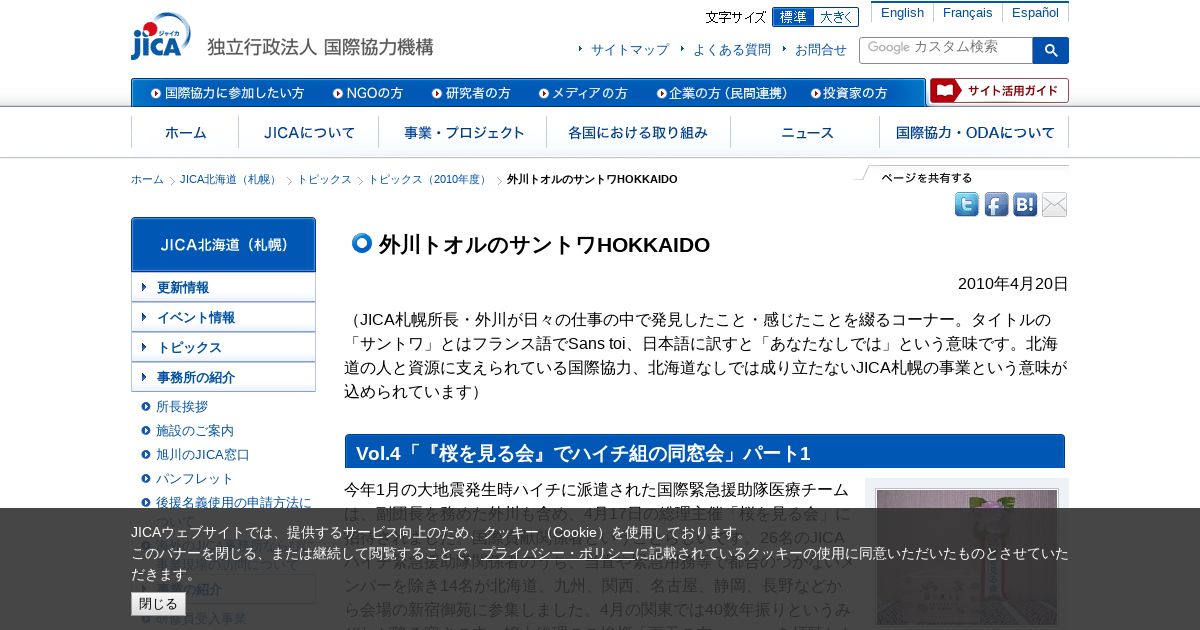This screenshot has width=1200, height=630.
Task: Open 投資家の方 menu item
Action: pos(849,93)
